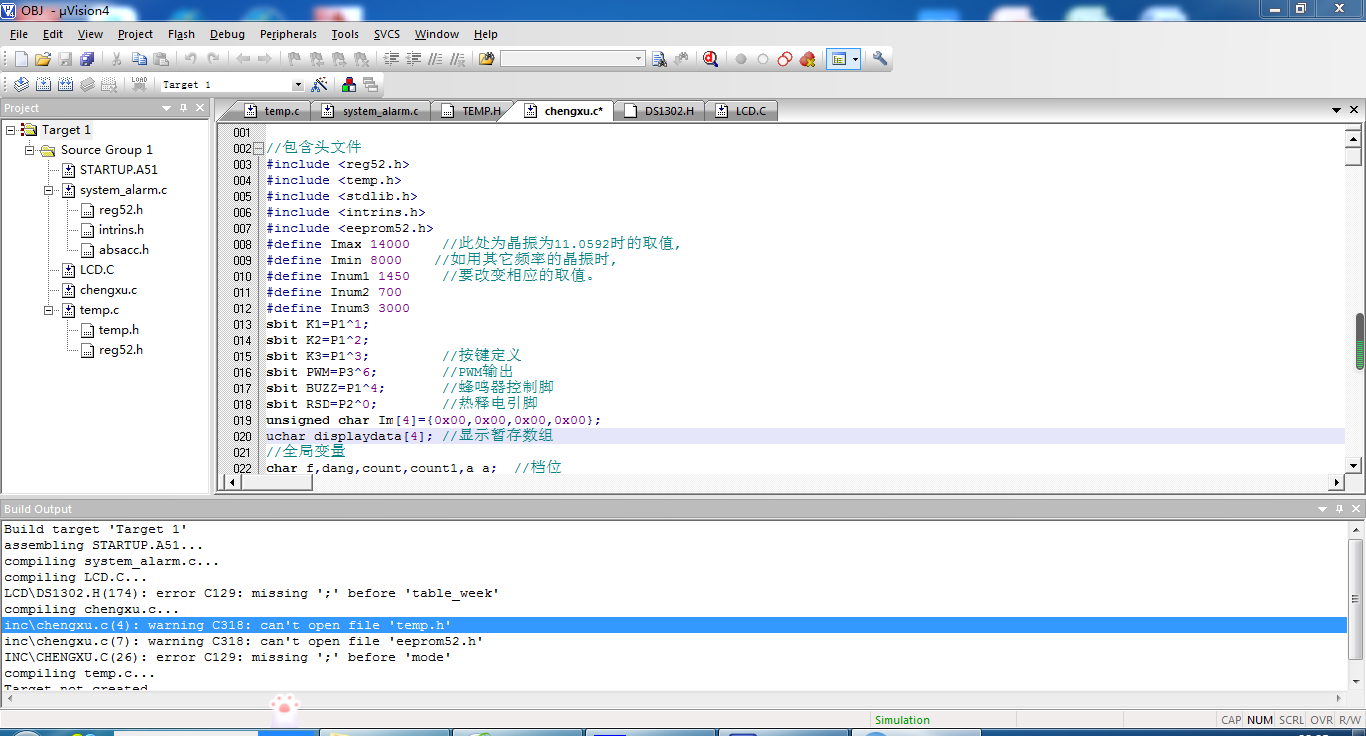The image size is (1366, 736).
Task: Click the Uncomment selection icon
Action: 457,59
